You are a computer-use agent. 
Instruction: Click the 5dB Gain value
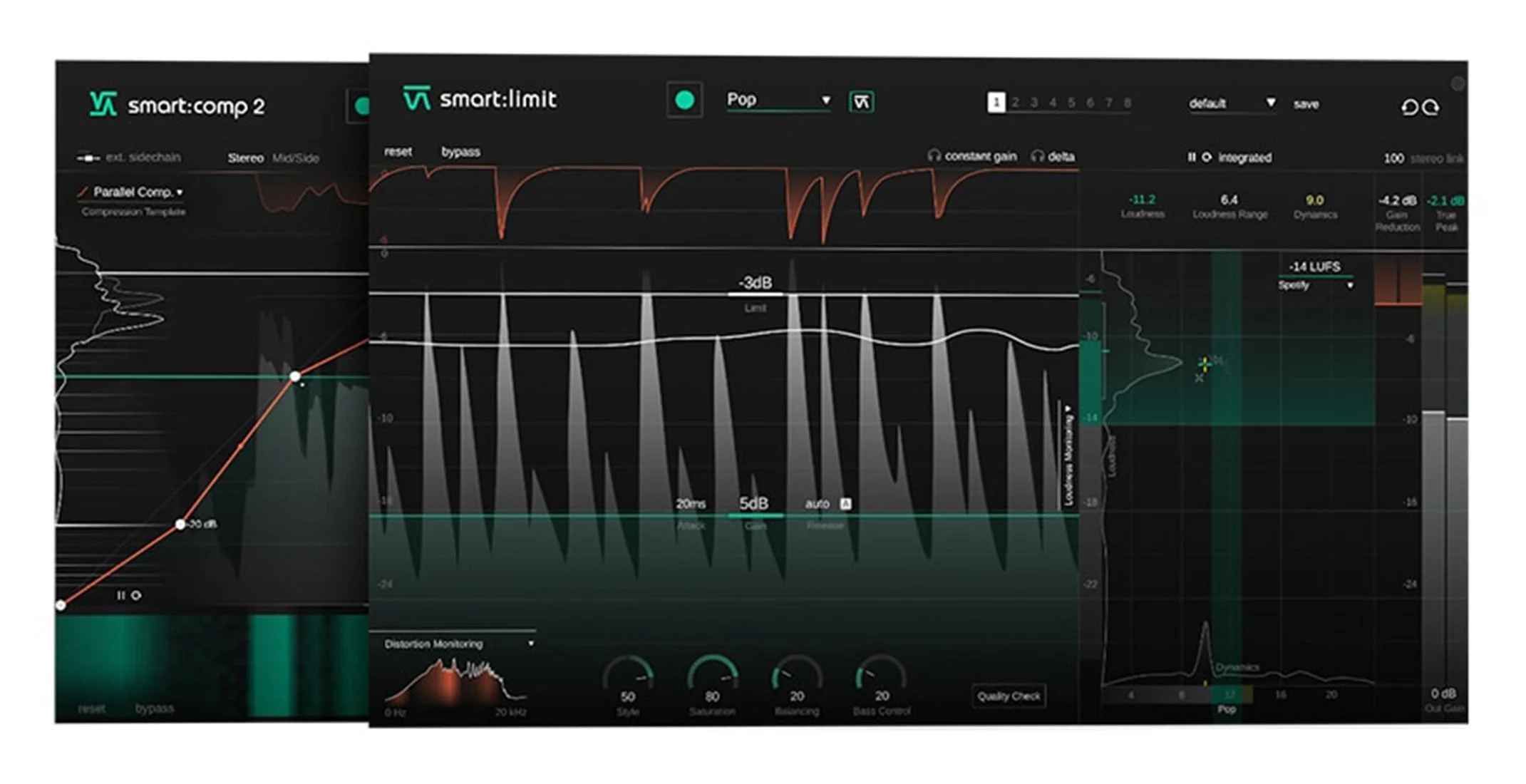pyautogui.click(x=753, y=504)
